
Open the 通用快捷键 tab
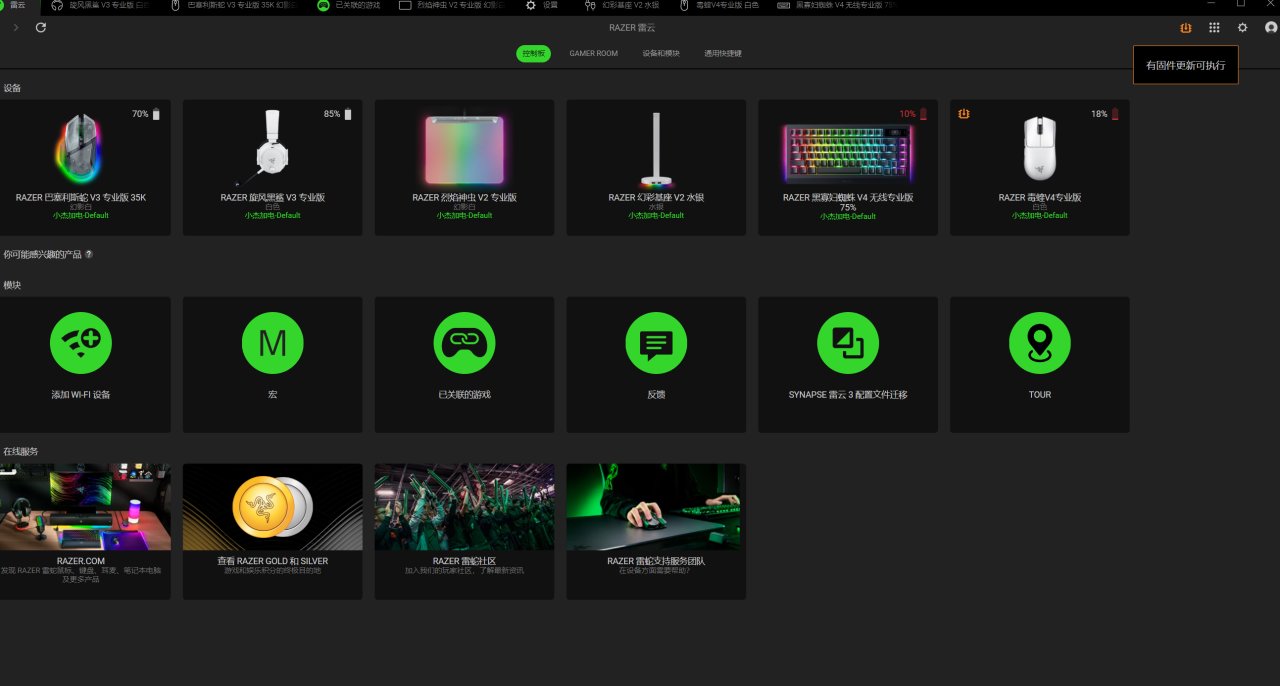point(723,53)
